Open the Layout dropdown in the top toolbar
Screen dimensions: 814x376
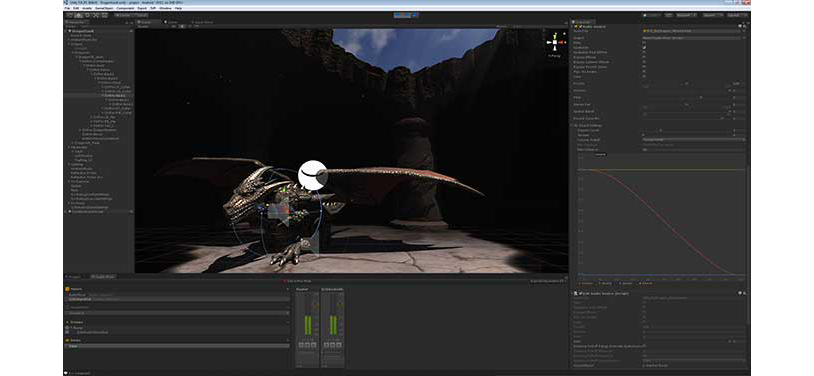tap(738, 15)
